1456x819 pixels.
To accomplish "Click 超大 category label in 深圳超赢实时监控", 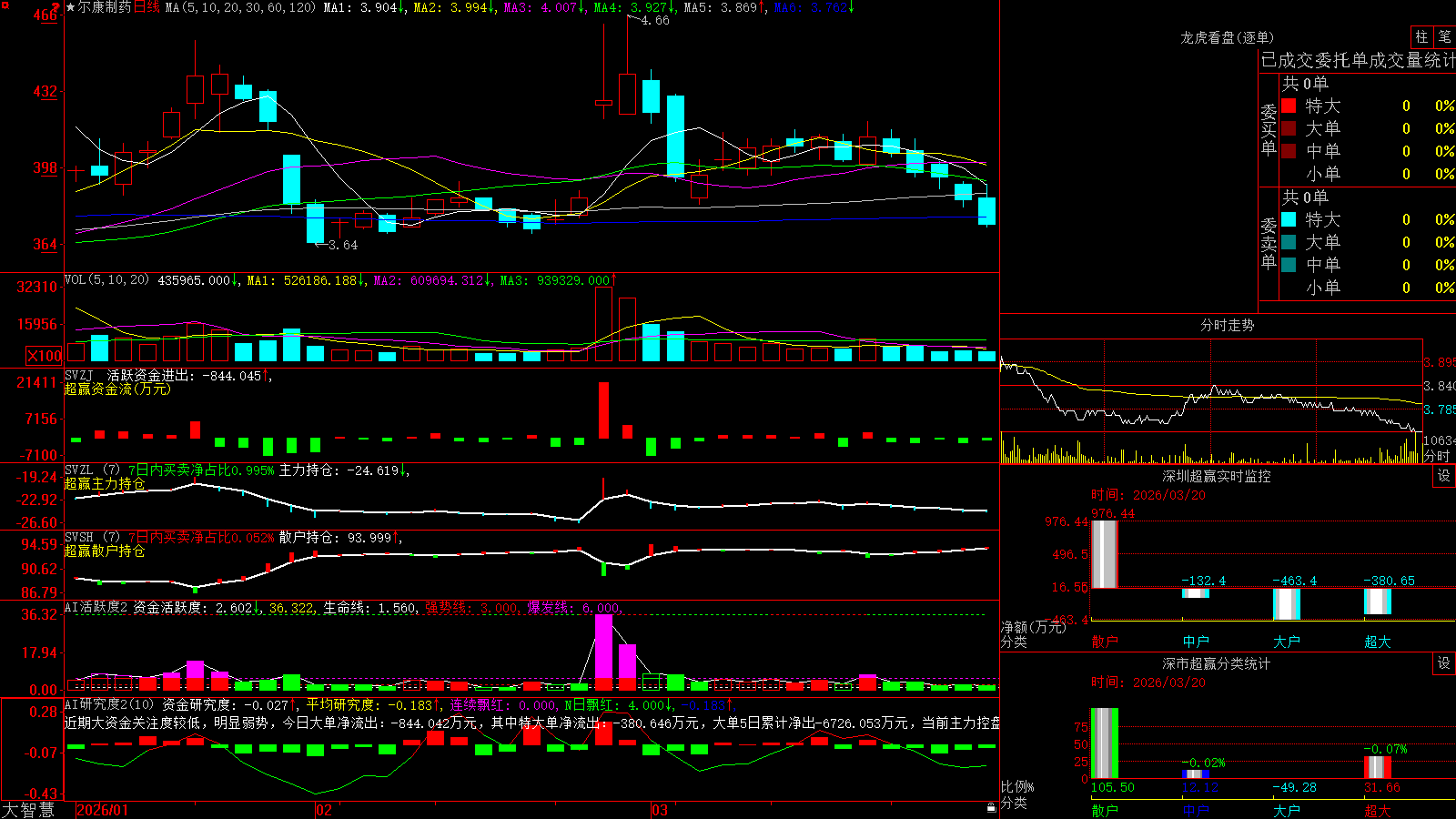I will coord(1378,642).
